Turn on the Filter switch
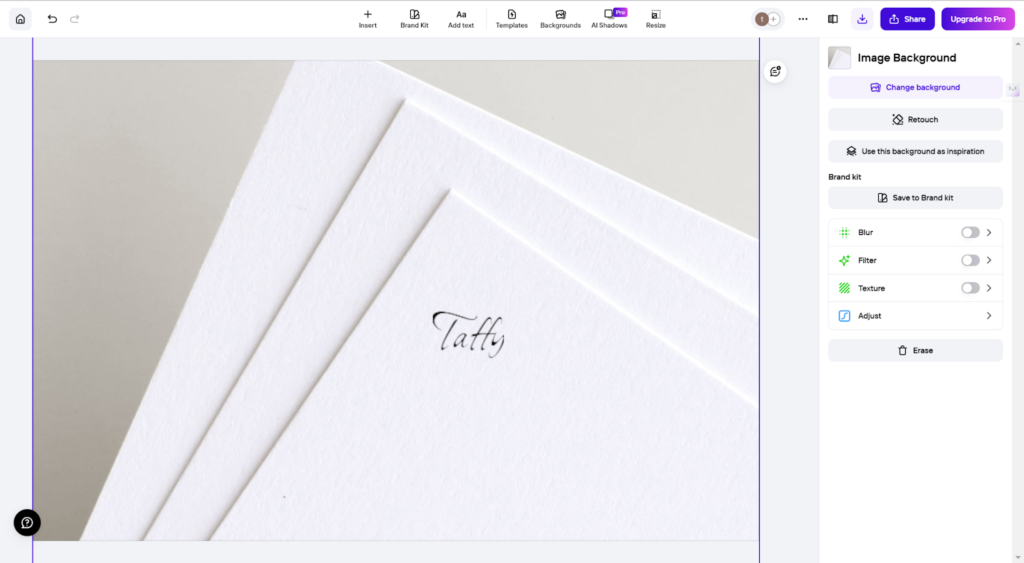This screenshot has height=563, width=1024. [969, 260]
